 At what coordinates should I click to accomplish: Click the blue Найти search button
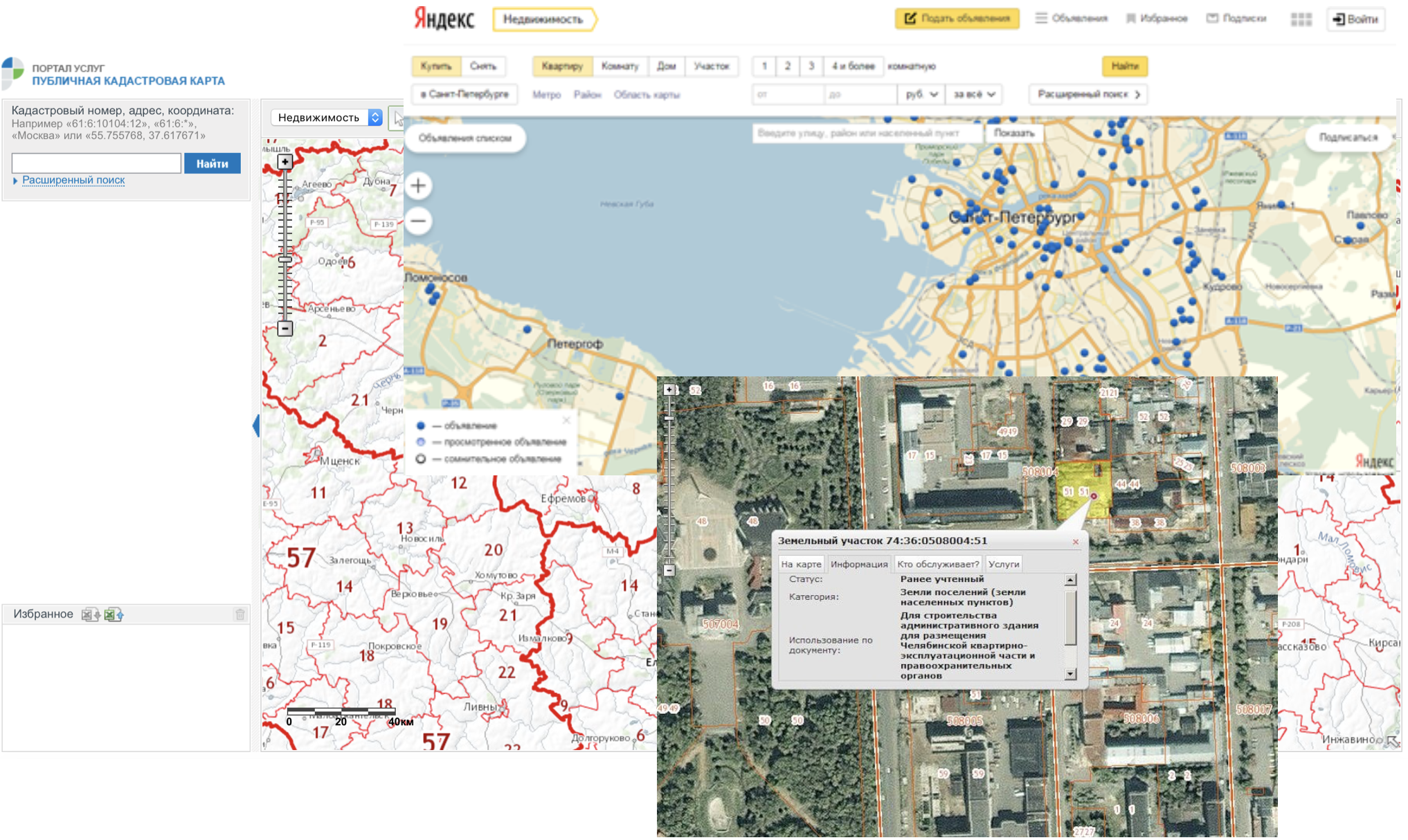click(212, 164)
